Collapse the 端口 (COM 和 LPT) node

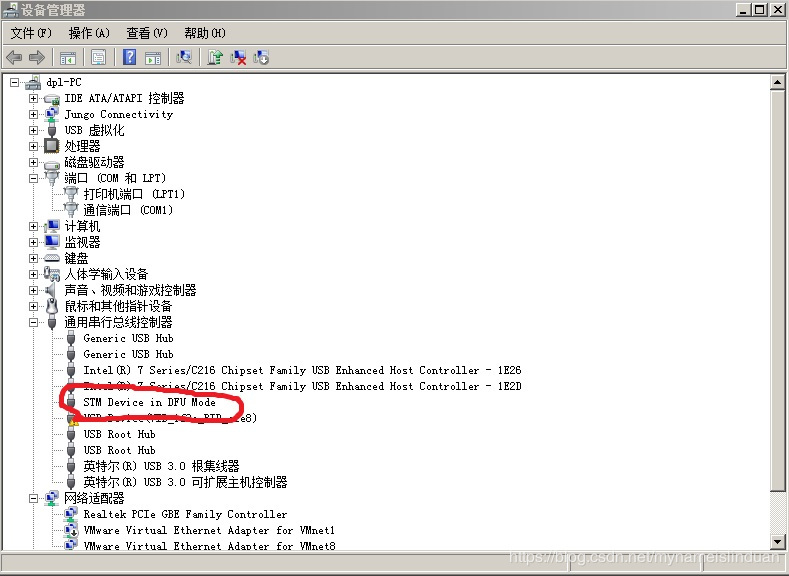pos(33,178)
